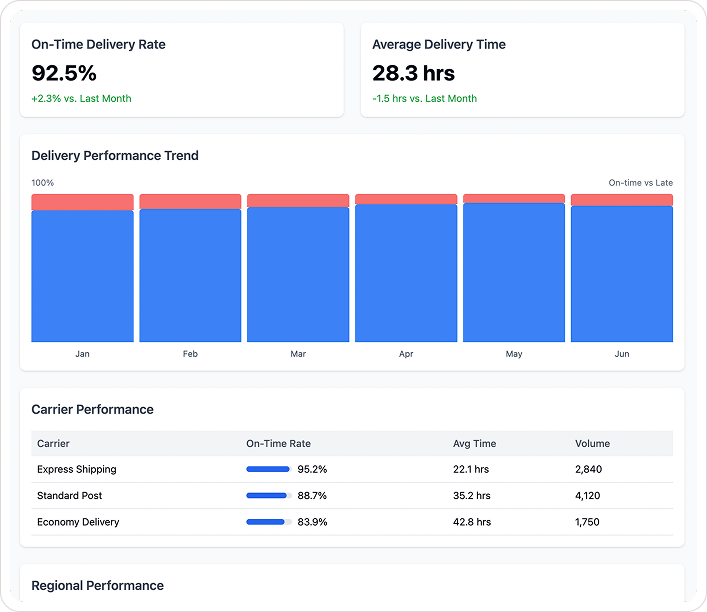
Task: Click the 100% axis label
Action: pos(42,183)
